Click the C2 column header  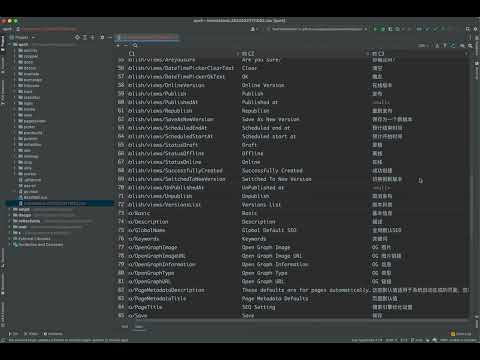point(248,53)
